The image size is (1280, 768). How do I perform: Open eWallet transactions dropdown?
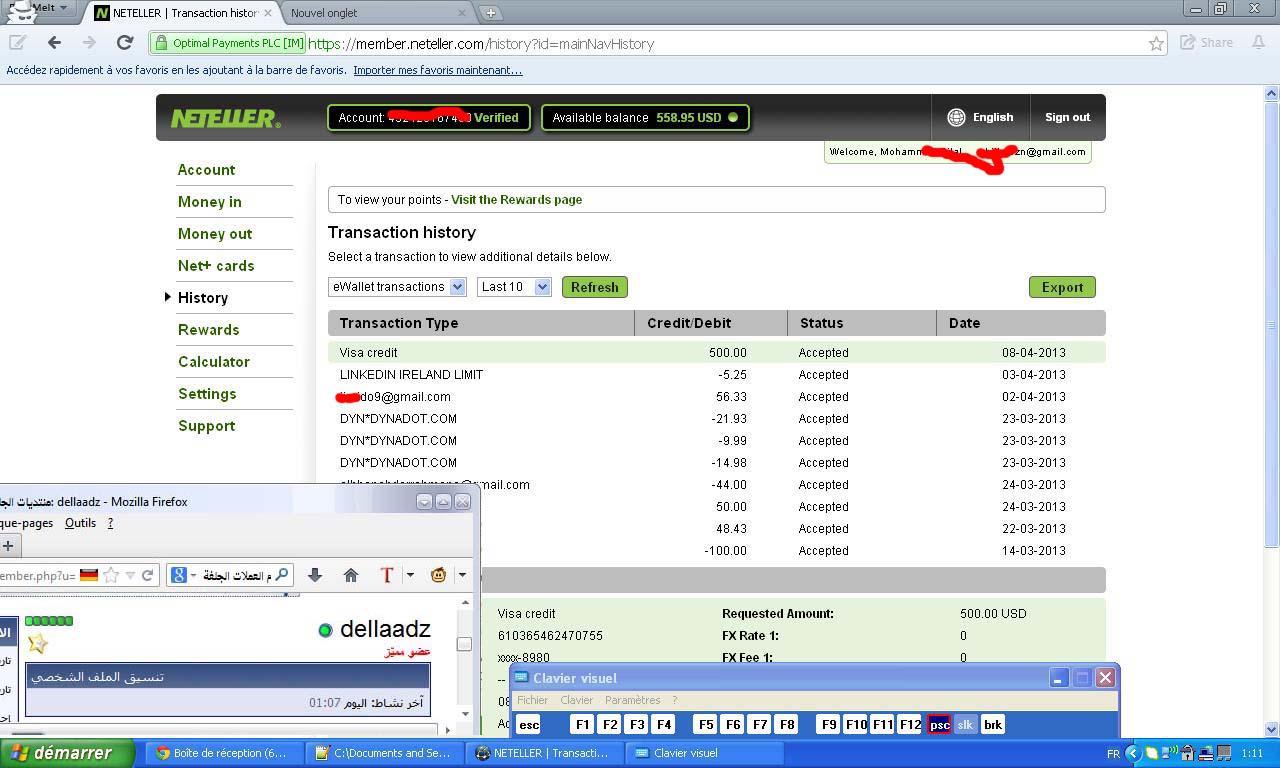397,287
